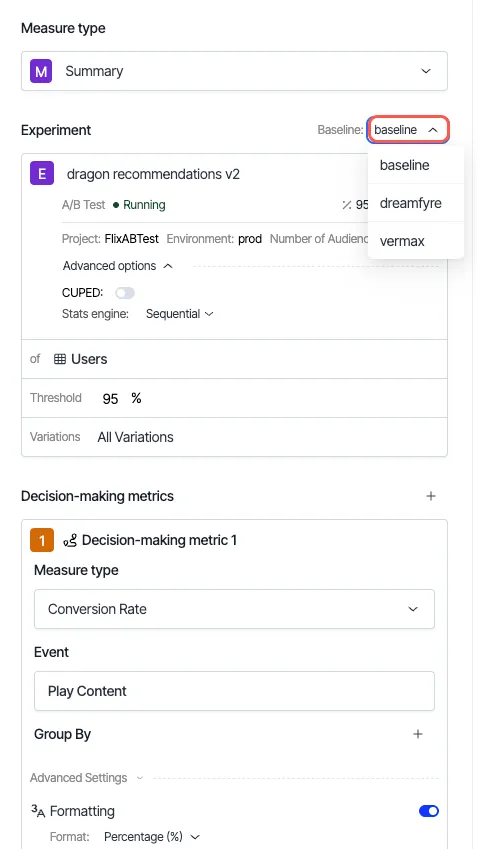Click the orange number 1 metric badge
This screenshot has width=477, height=849.
pos(42,540)
